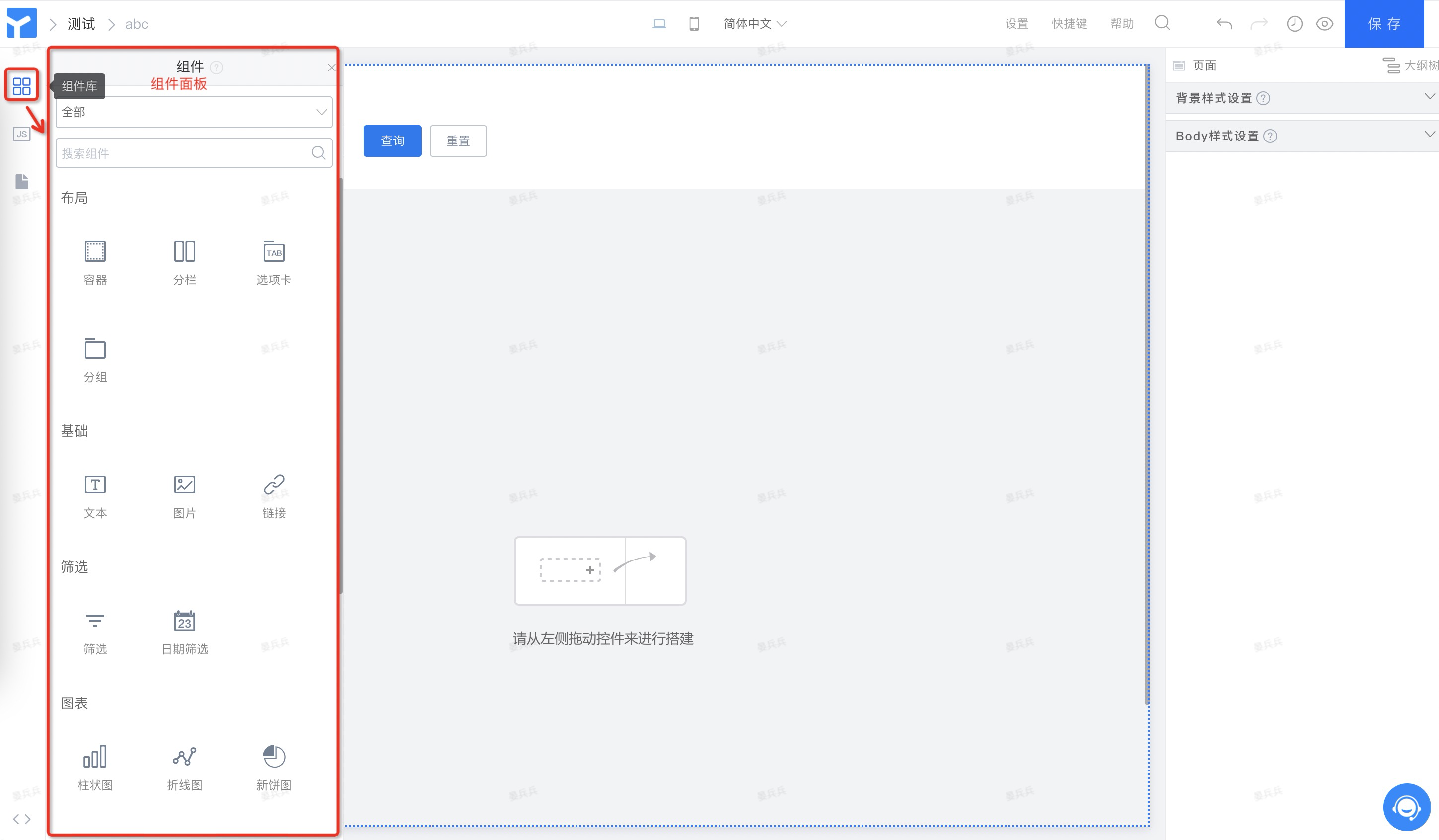Select the 文本 text component
Image resolution: width=1439 pixels, height=840 pixels.
click(x=95, y=496)
